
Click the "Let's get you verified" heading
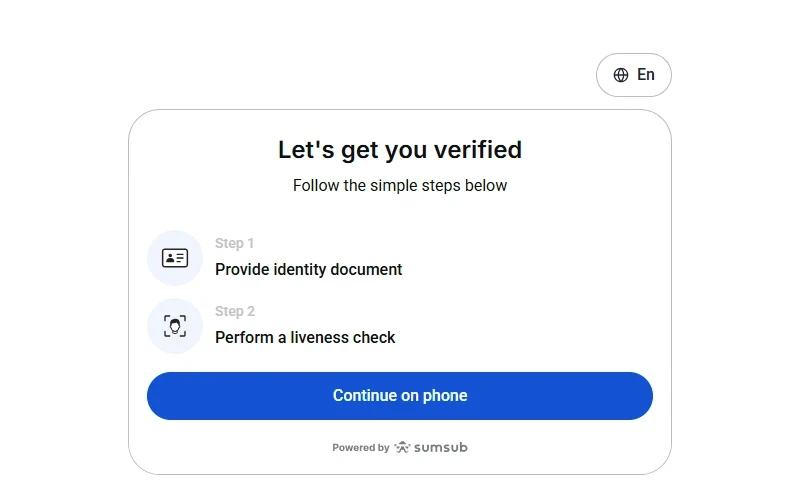[x=400, y=150]
